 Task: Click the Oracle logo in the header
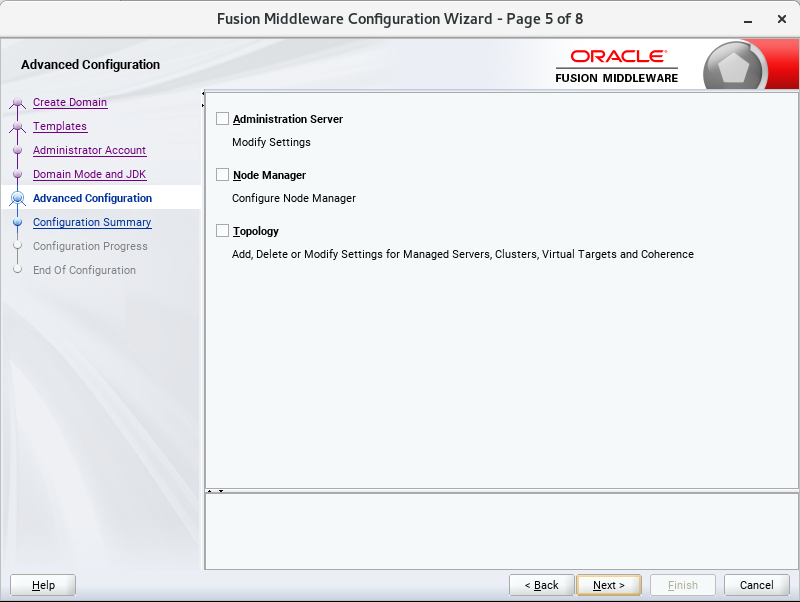(x=617, y=56)
